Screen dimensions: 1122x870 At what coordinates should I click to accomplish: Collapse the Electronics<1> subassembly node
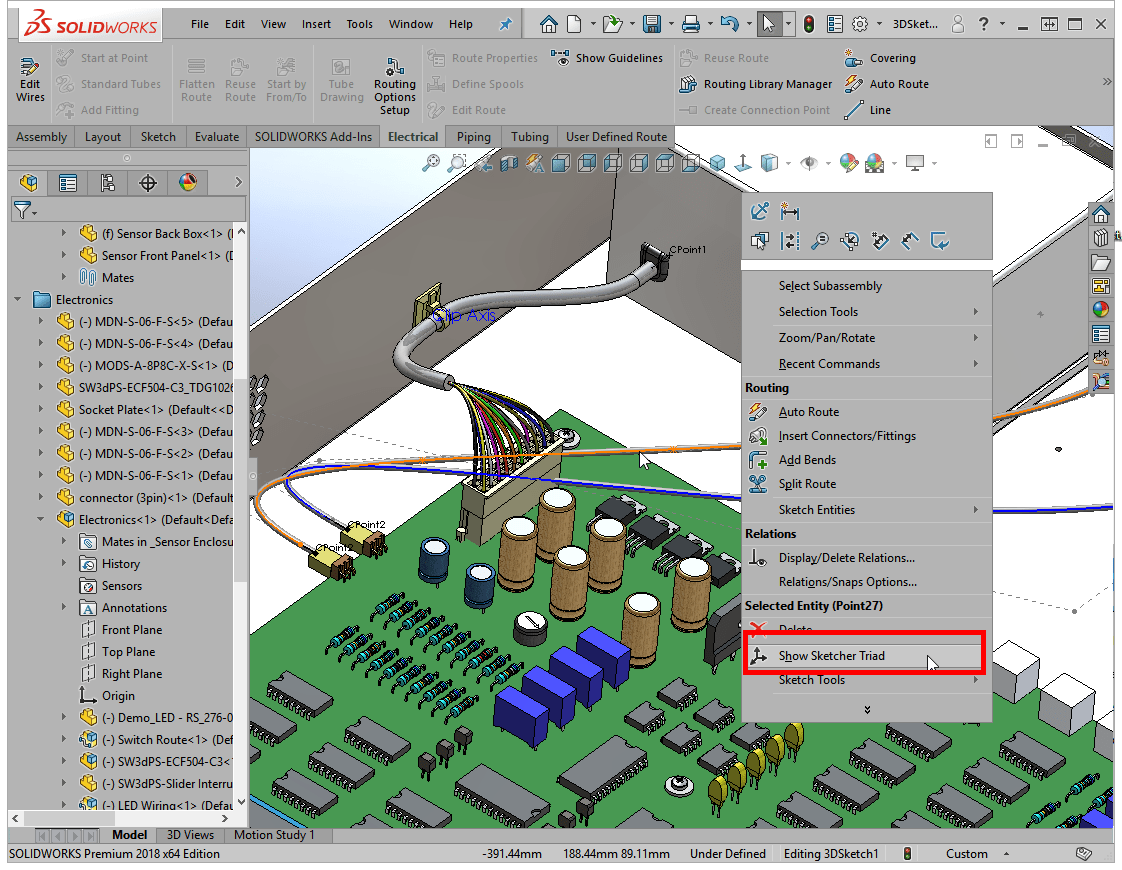pyautogui.click(x=41, y=519)
